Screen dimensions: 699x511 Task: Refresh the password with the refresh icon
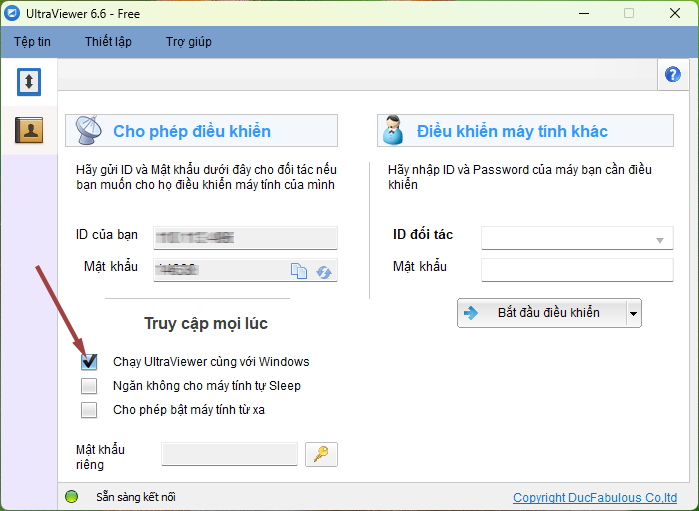pos(324,271)
